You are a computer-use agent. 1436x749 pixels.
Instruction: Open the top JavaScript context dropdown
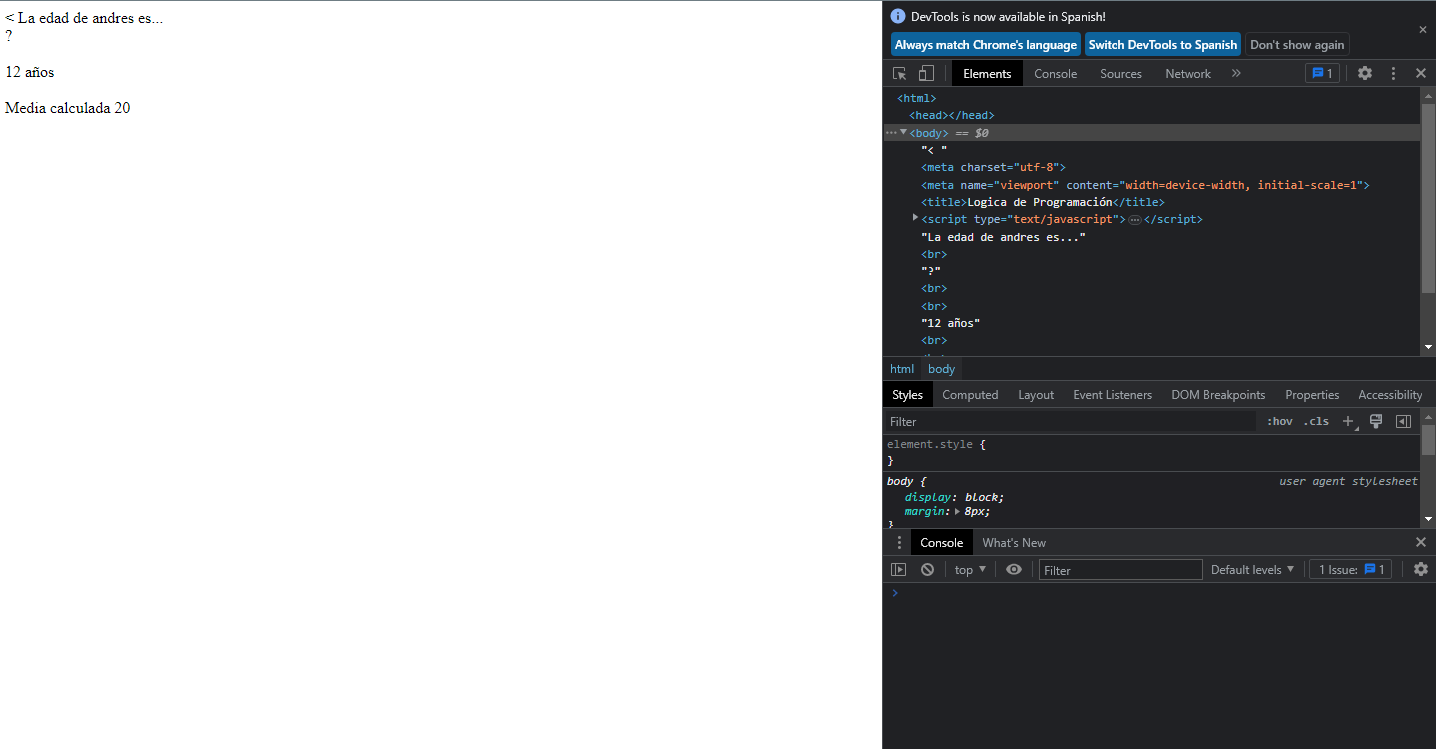pyautogui.click(x=970, y=569)
